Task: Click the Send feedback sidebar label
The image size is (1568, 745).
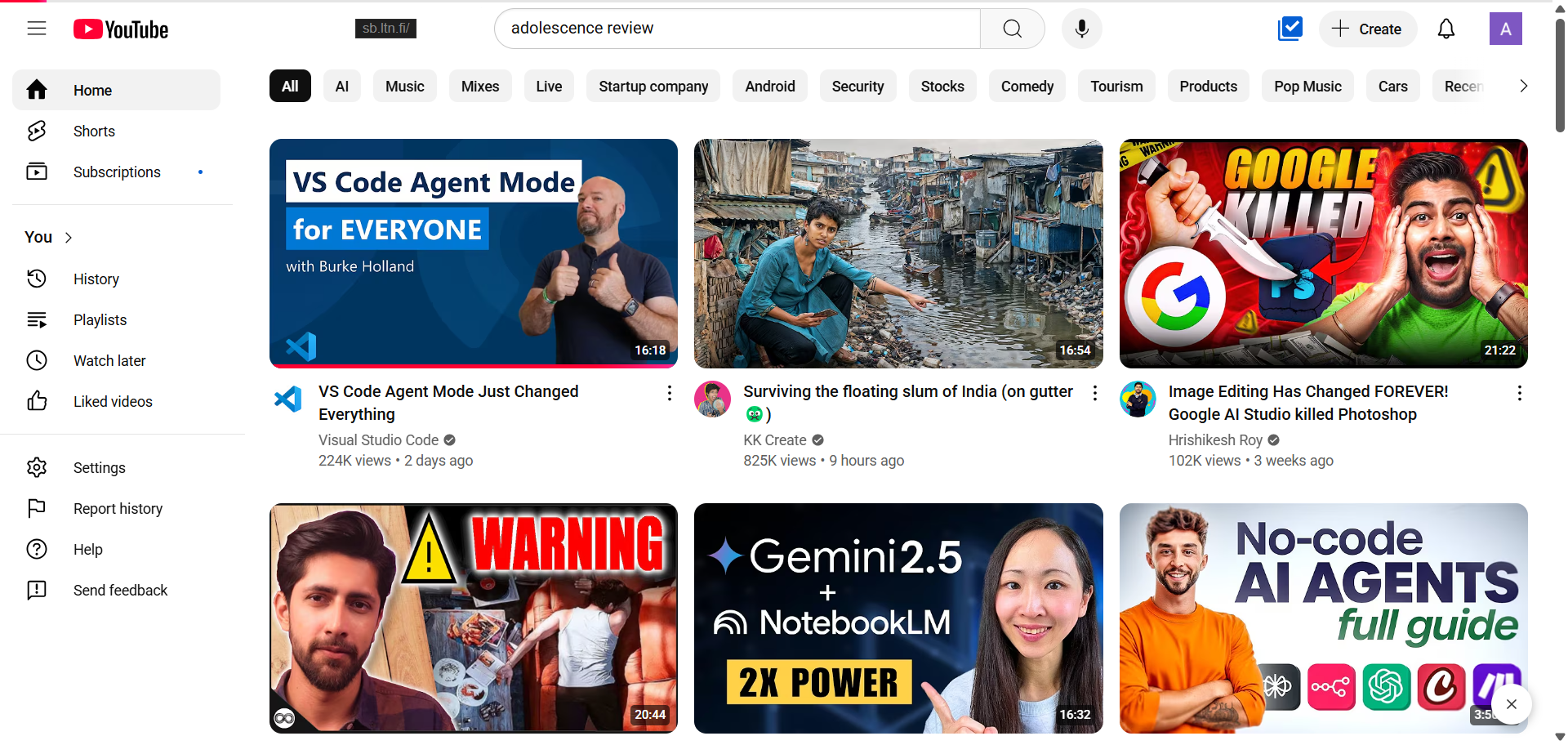Action: [x=121, y=591]
